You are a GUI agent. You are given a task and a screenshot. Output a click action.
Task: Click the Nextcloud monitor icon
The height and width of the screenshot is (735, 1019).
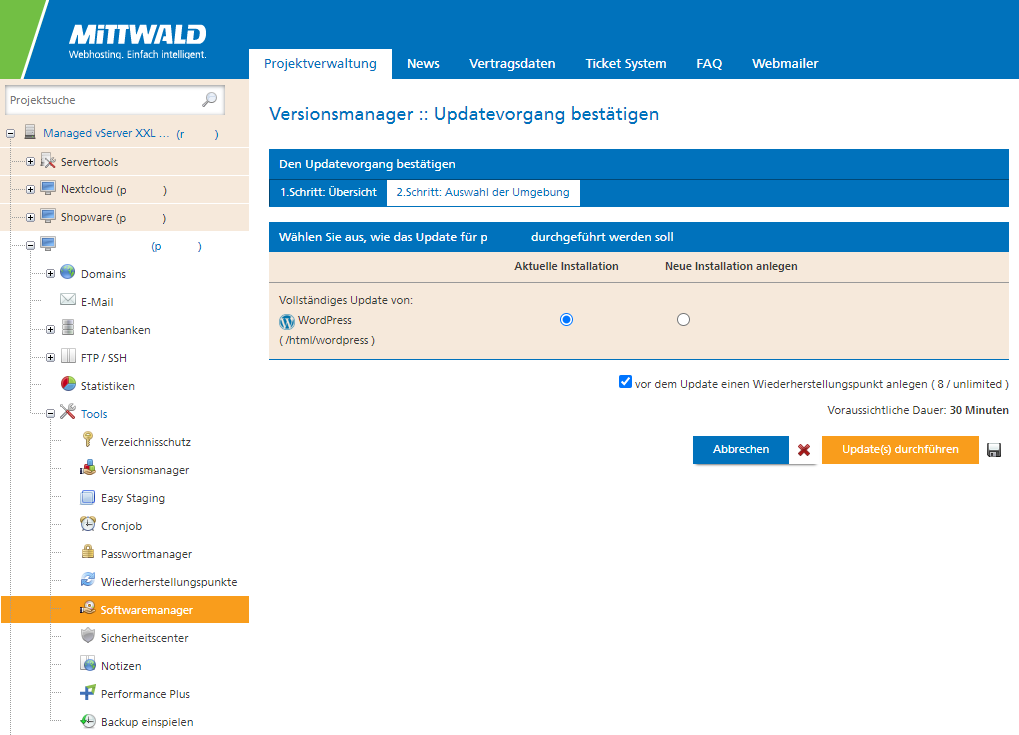pyautogui.click(x=48, y=188)
